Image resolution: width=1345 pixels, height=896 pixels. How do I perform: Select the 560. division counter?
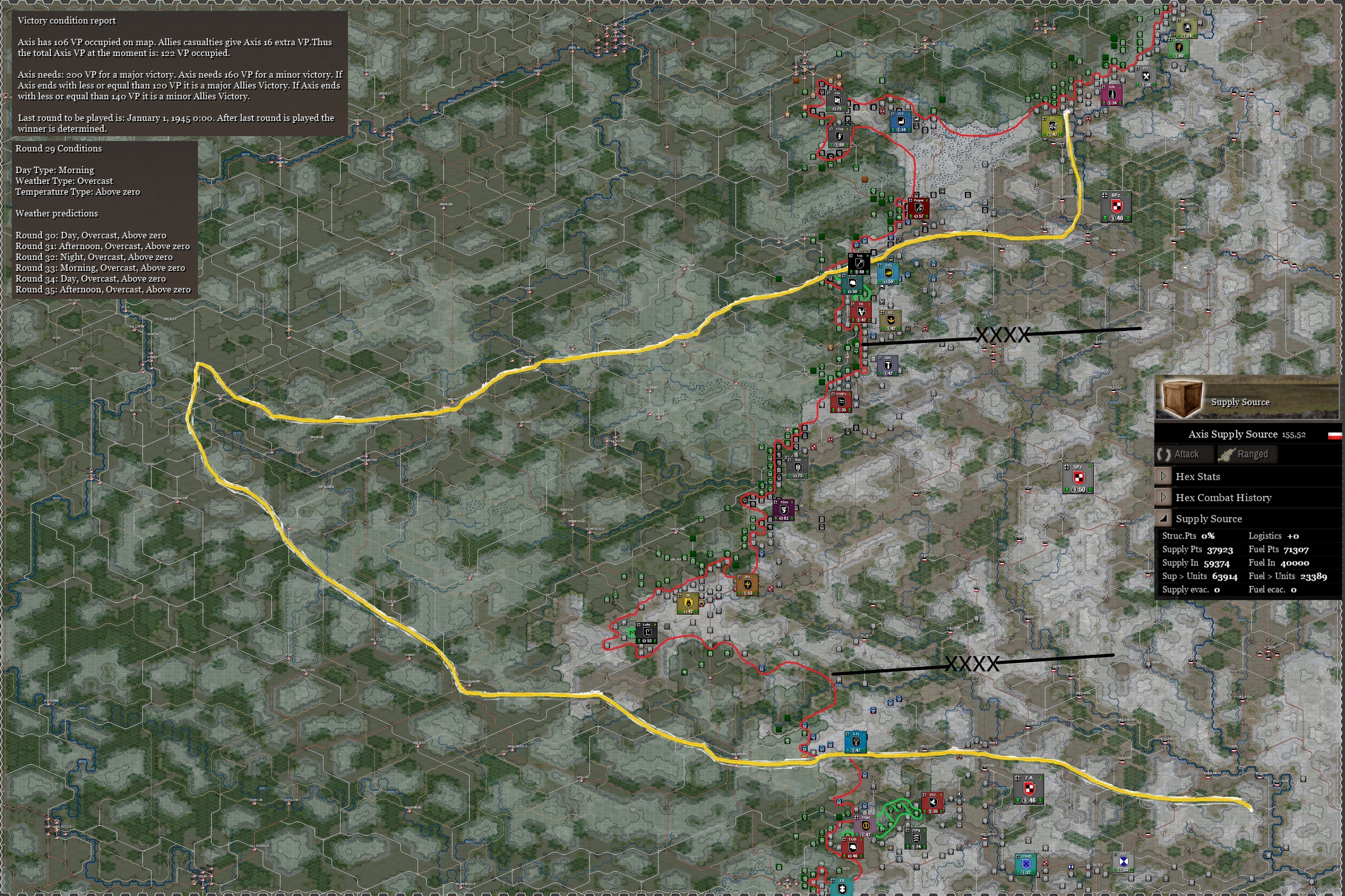point(887,365)
